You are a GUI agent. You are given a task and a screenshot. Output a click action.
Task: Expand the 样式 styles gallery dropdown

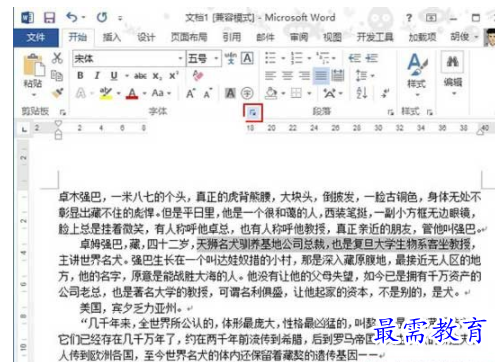click(417, 95)
